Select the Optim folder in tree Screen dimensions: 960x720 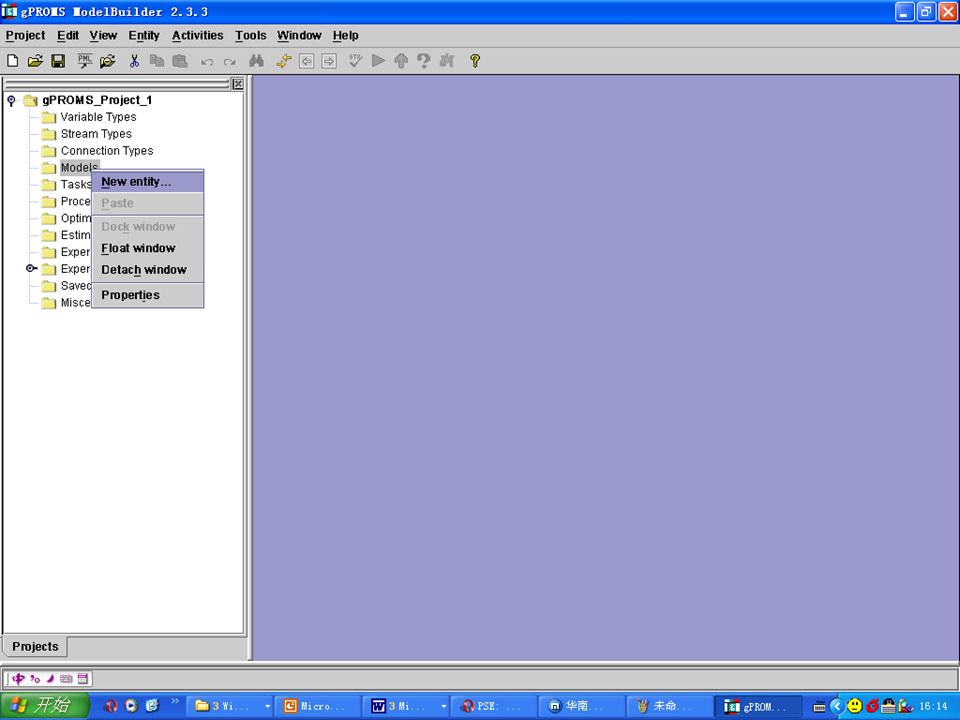pyautogui.click(x=75, y=218)
